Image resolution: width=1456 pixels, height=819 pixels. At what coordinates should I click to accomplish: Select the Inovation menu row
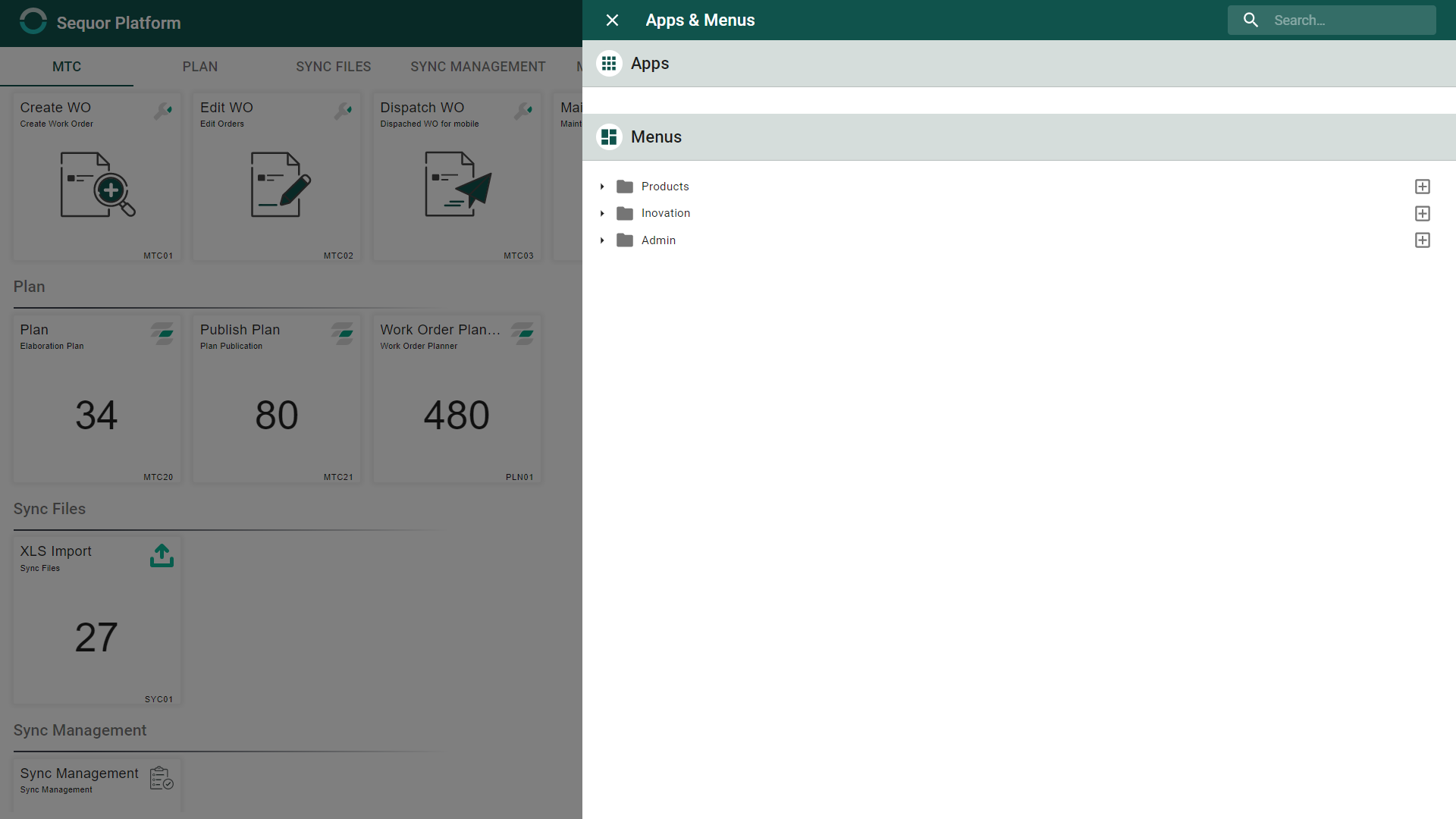click(x=1018, y=214)
